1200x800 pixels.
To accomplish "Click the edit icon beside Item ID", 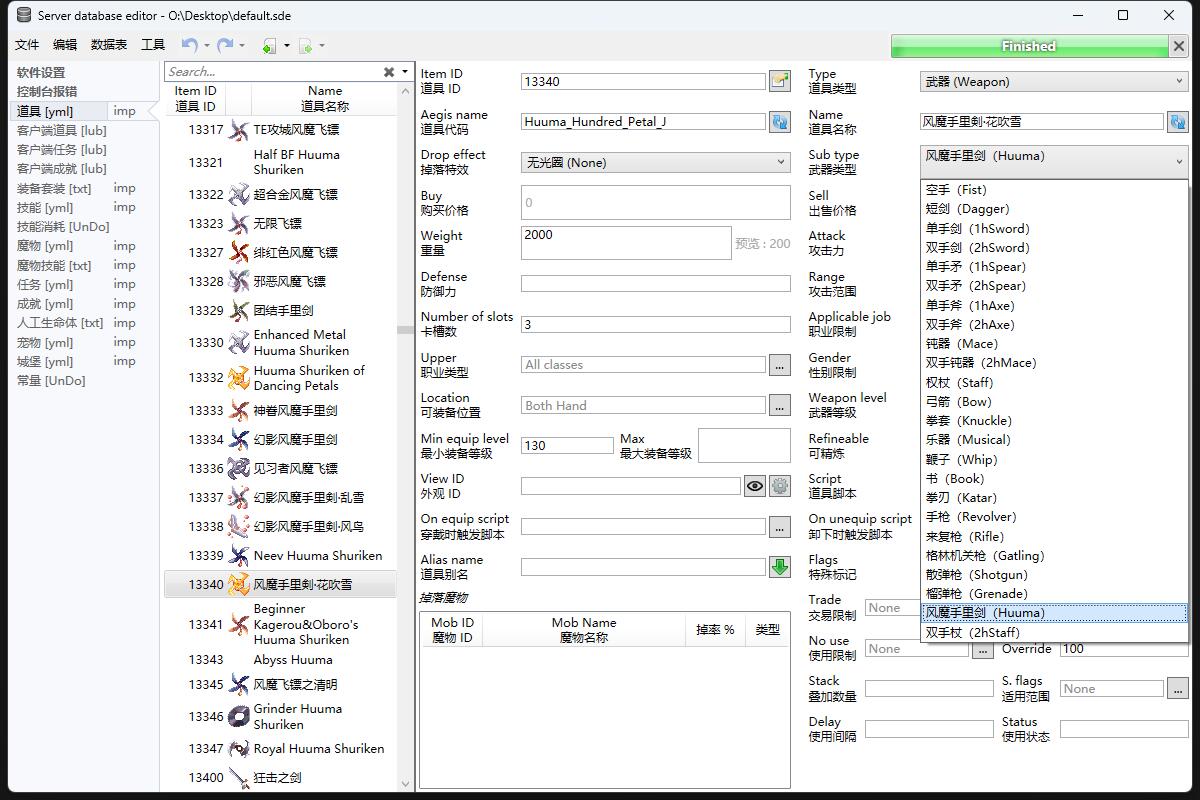I will coord(779,81).
